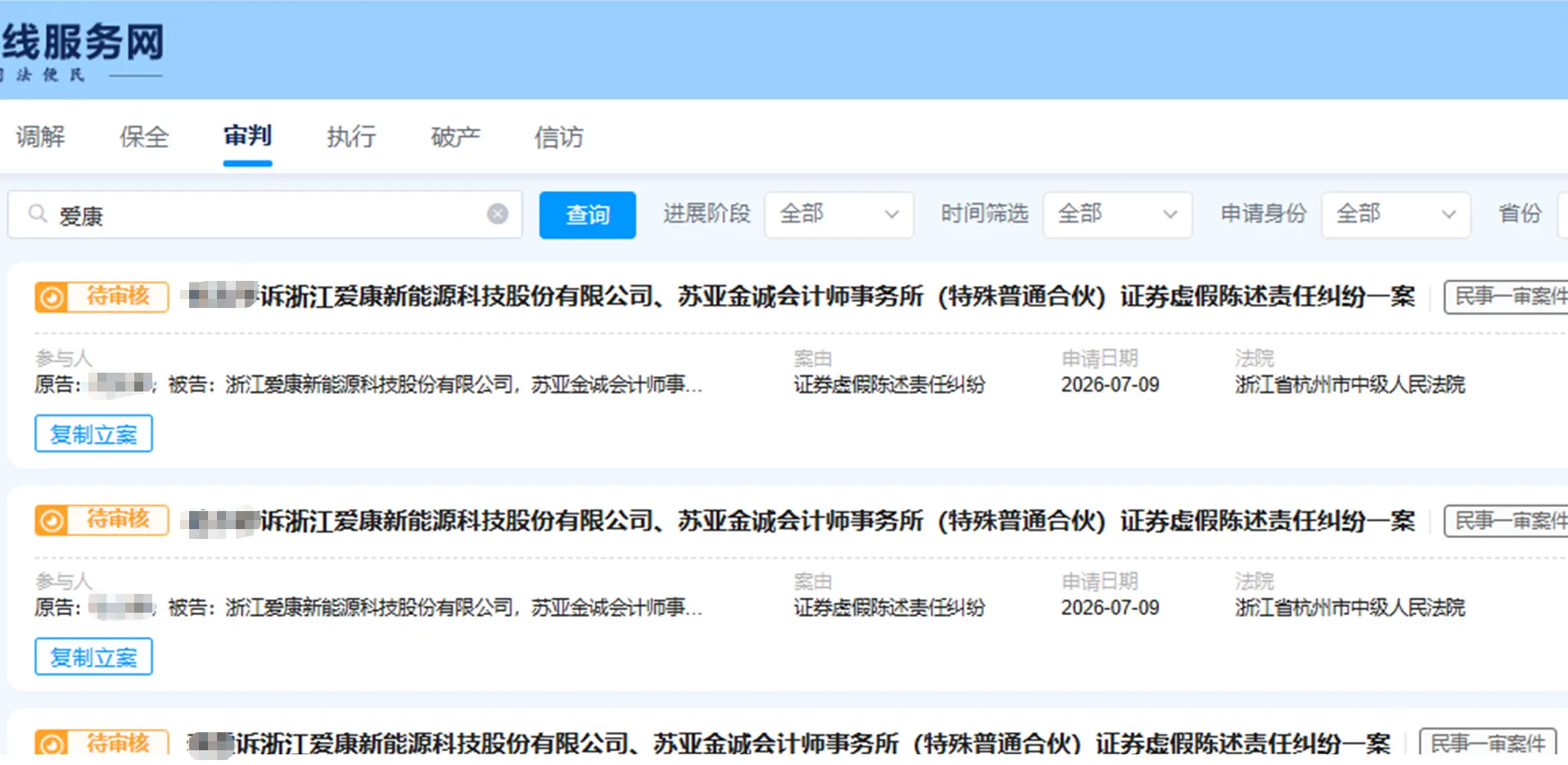Focus the search input containing 爱康
Viewport: 1568px width, 765px height.
(265, 215)
